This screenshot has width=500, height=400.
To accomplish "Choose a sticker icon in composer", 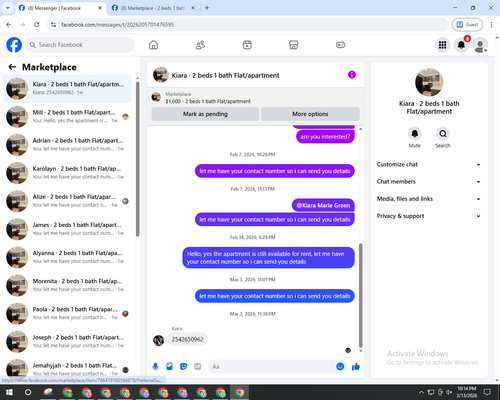I will (x=183, y=367).
